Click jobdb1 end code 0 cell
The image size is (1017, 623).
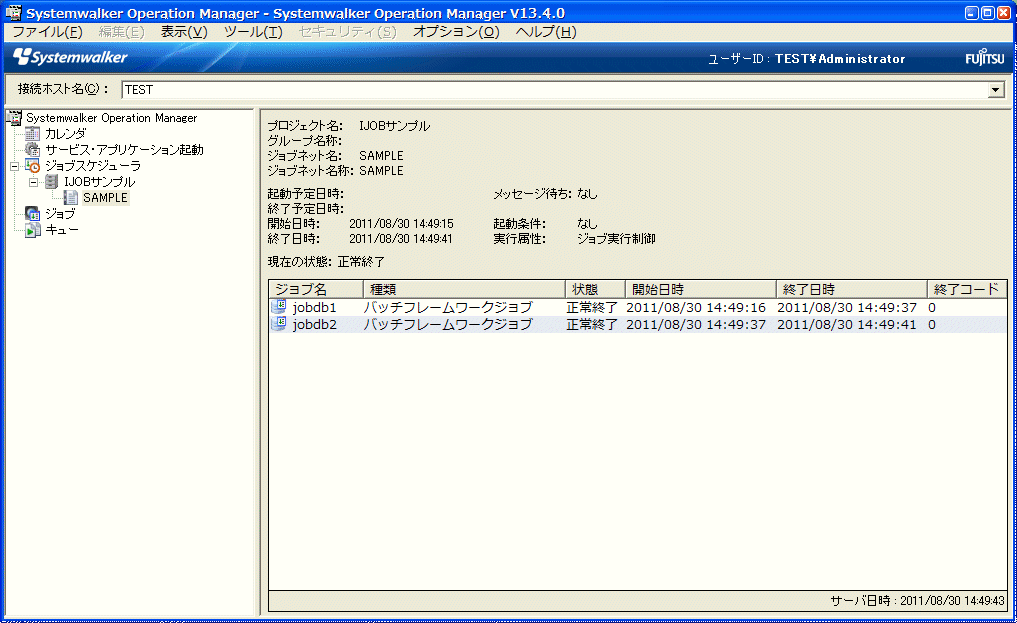(x=932, y=307)
